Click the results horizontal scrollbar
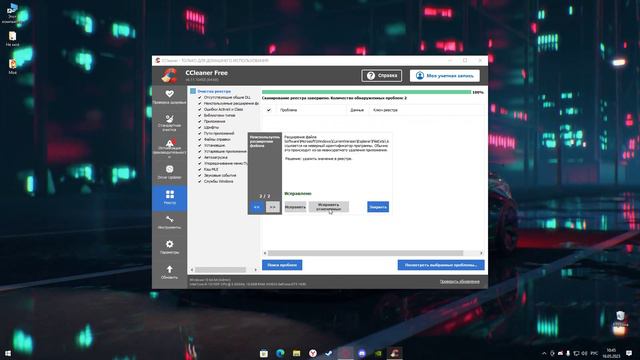 click(x=365, y=253)
